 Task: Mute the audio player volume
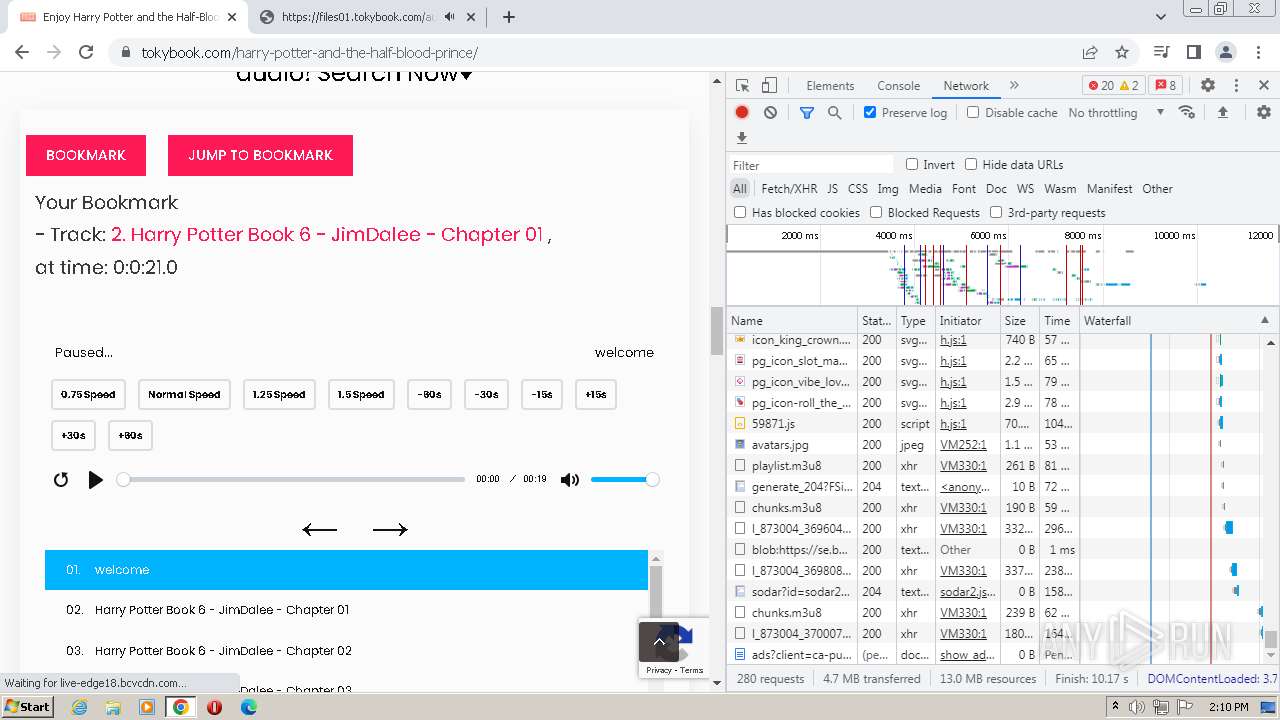(x=570, y=480)
